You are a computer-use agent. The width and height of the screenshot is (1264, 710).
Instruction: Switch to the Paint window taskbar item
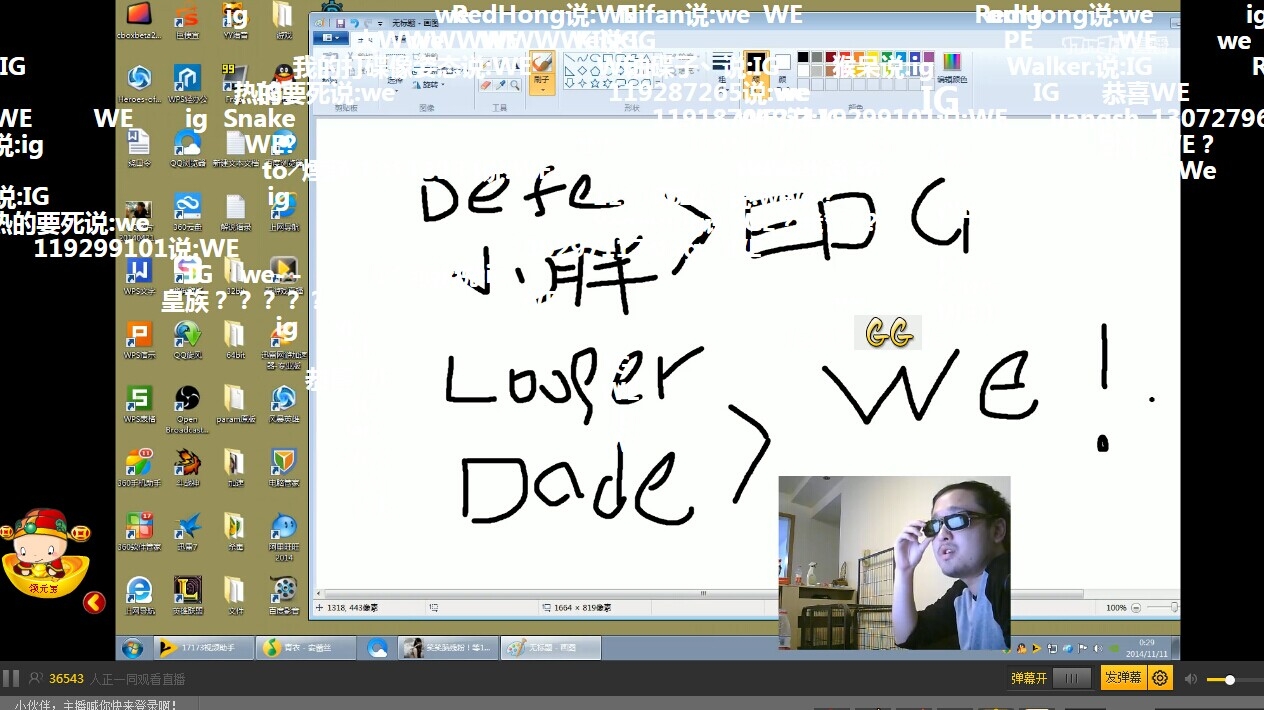pyautogui.click(x=550, y=648)
